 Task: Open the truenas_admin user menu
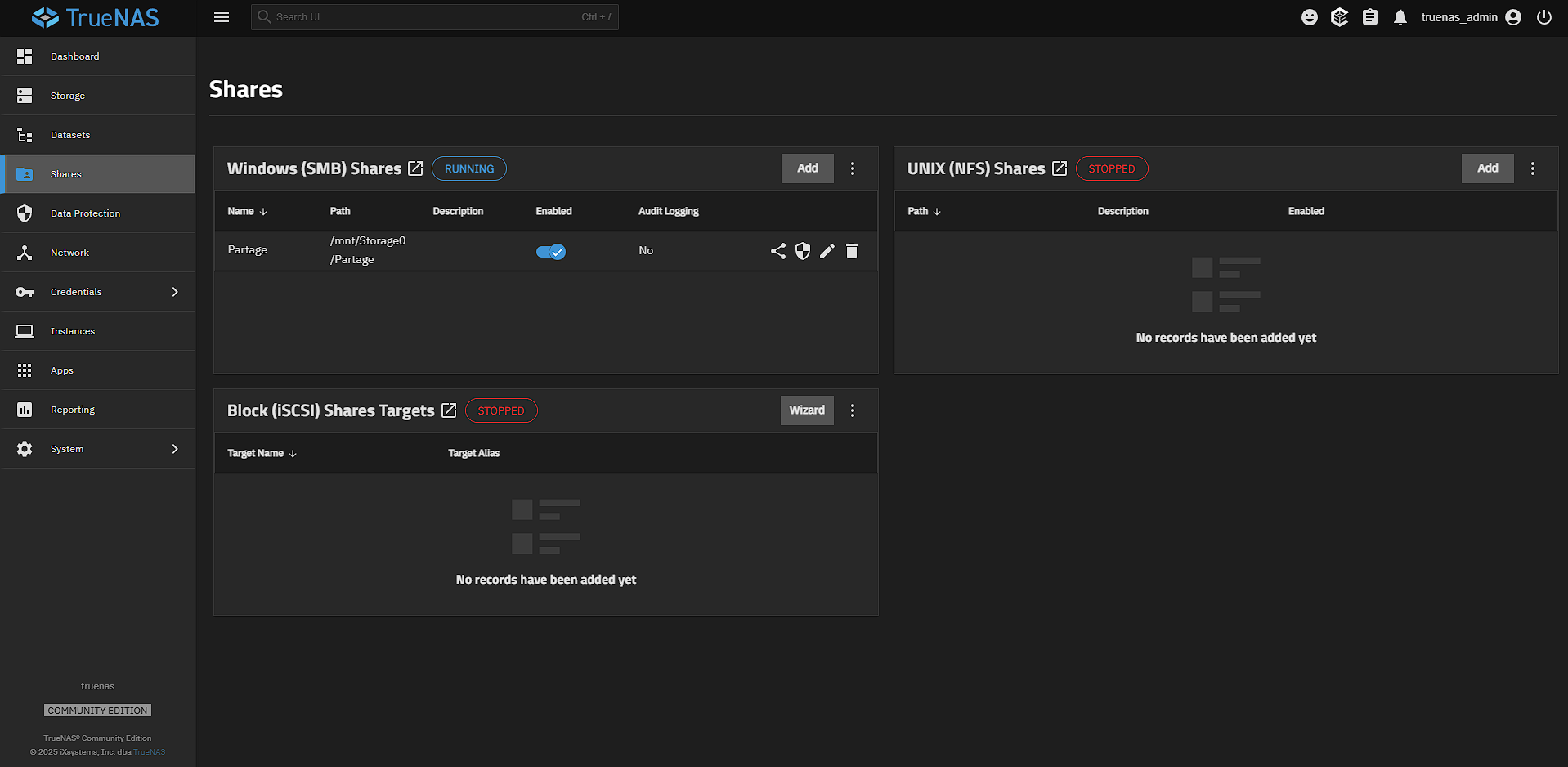click(x=1471, y=17)
